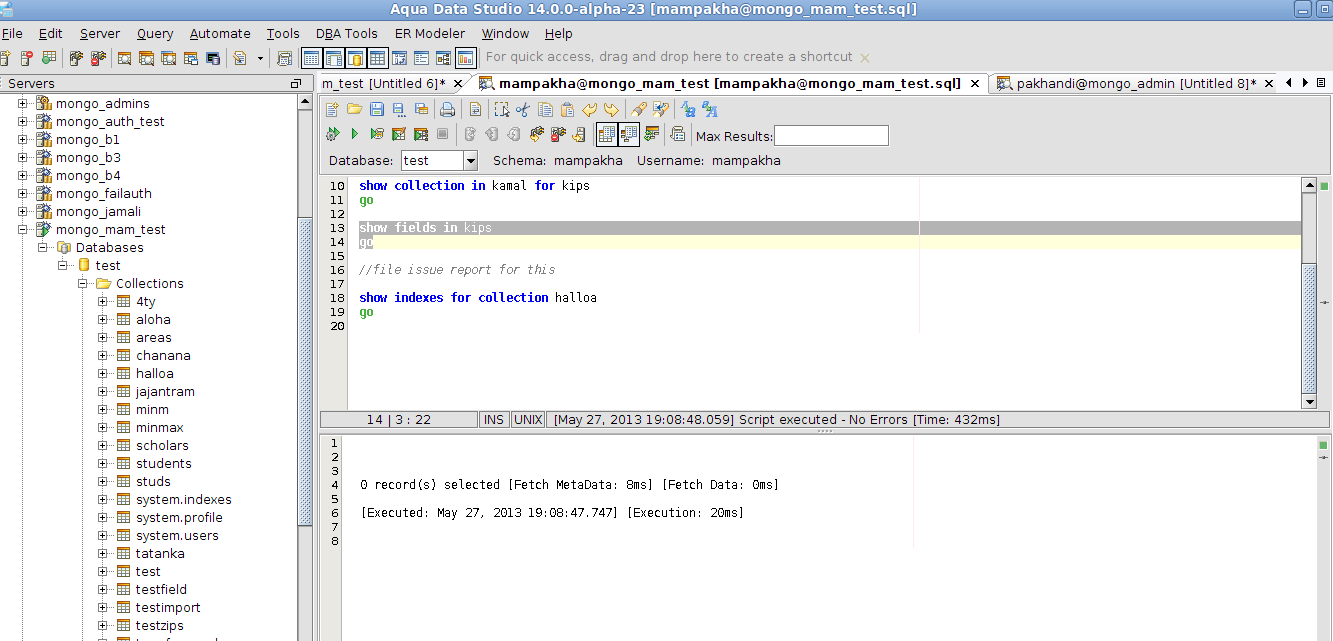Image resolution: width=1333 pixels, height=641 pixels.
Task: Click the new script icon in editor toolbar
Action: [x=332, y=109]
